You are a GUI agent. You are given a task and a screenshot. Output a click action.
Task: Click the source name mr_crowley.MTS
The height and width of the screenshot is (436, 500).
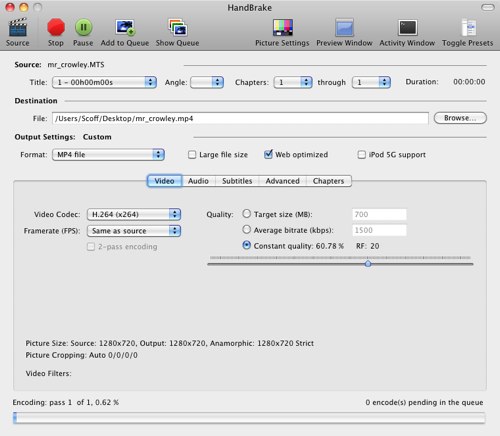[76, 65]
